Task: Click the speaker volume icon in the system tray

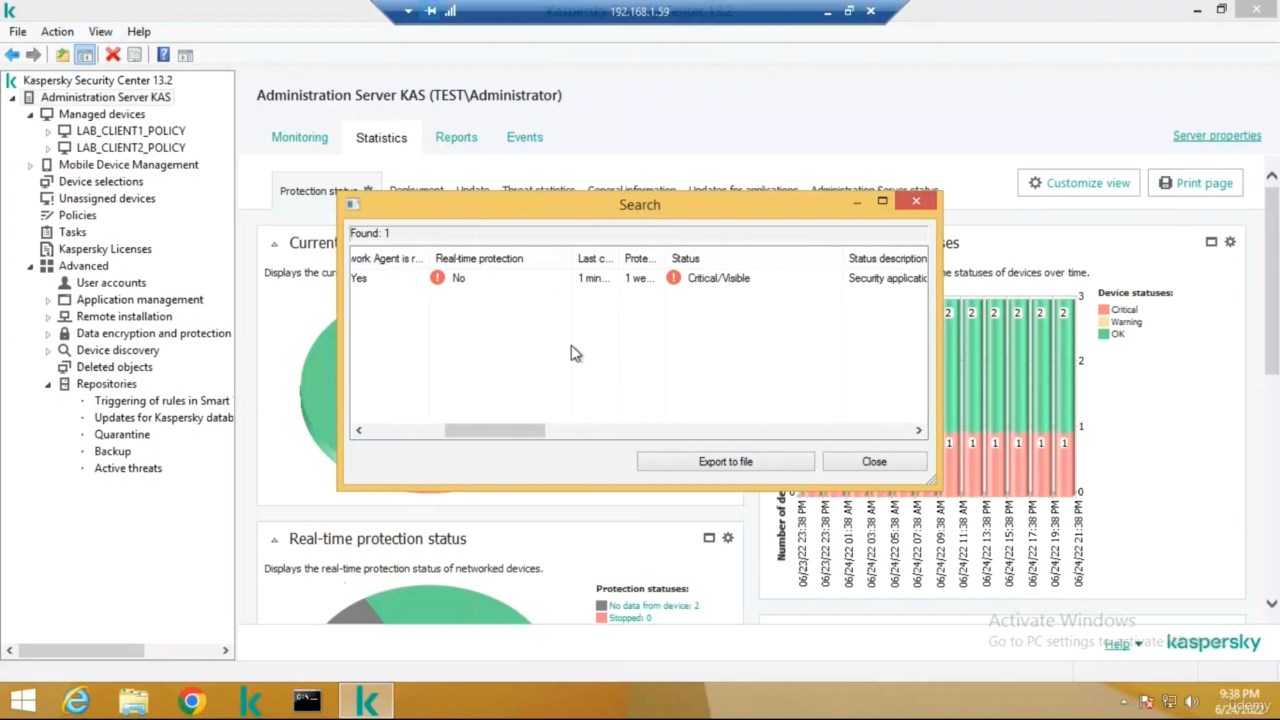Action: (1191, 702)
